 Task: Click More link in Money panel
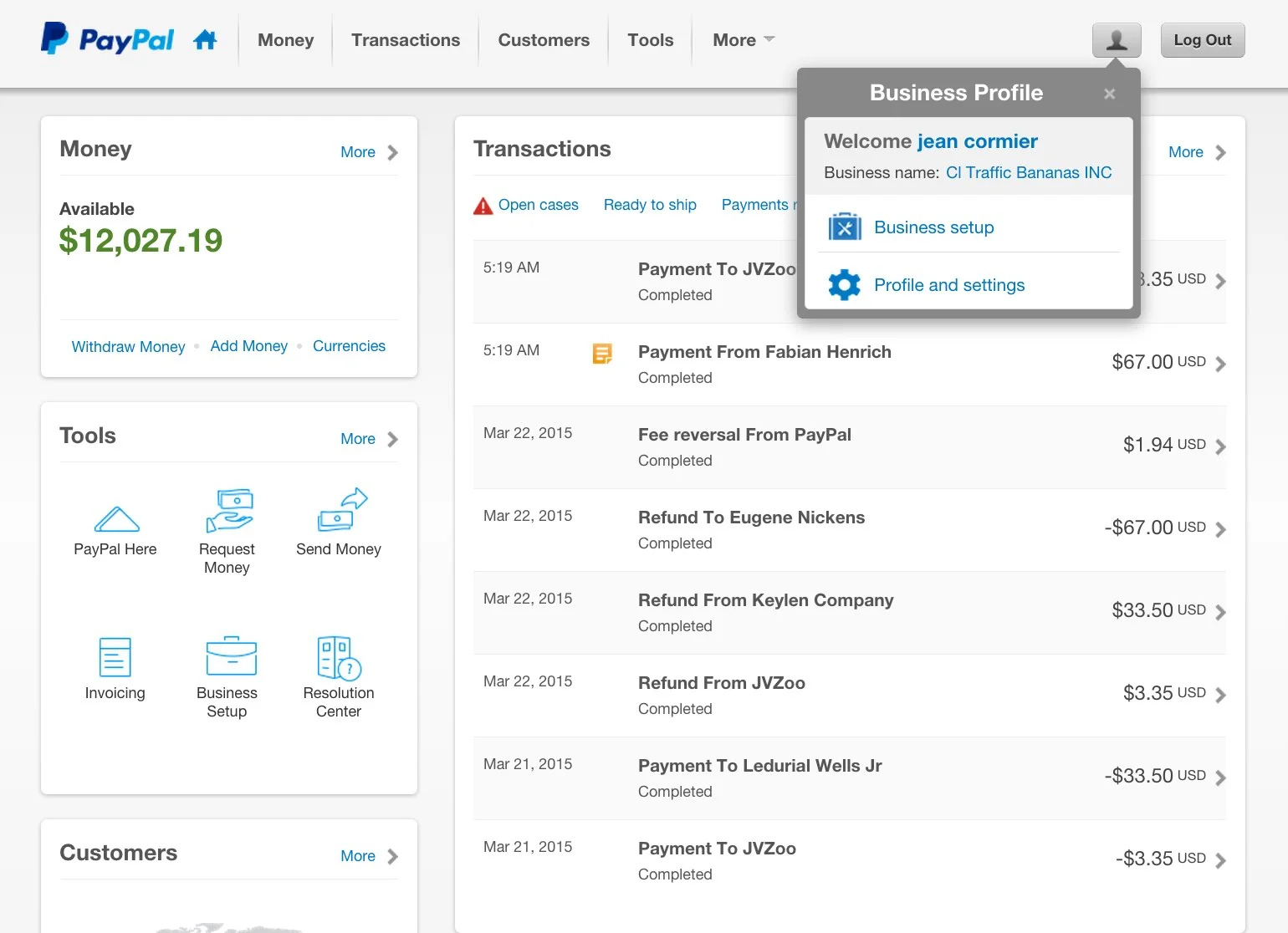coord(358,152)
